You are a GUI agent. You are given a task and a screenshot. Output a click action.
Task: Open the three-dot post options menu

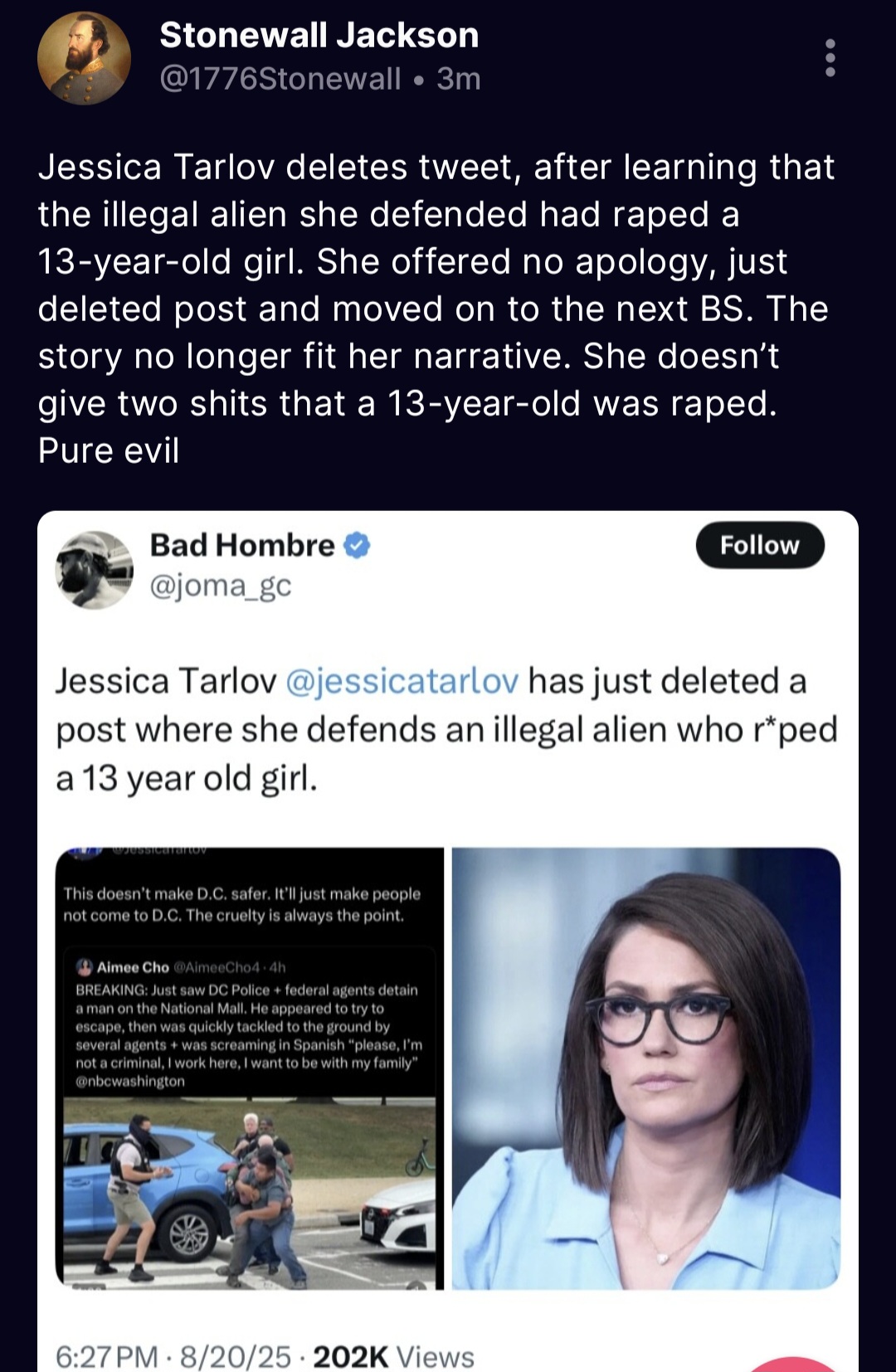830,58
